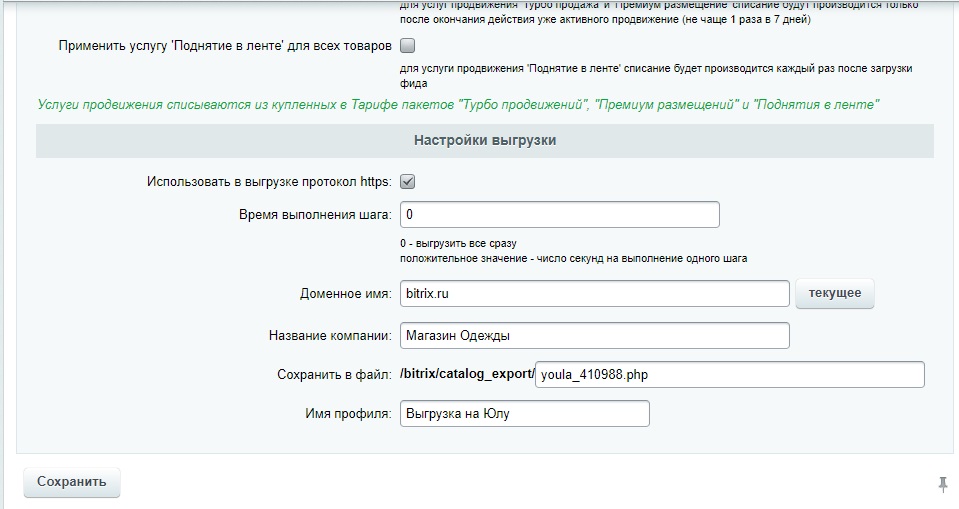The height and width of the screenshot is (509, 959).
Task: Click the 'Сохранить в файл:' label
Action: (x=333, y=375)
